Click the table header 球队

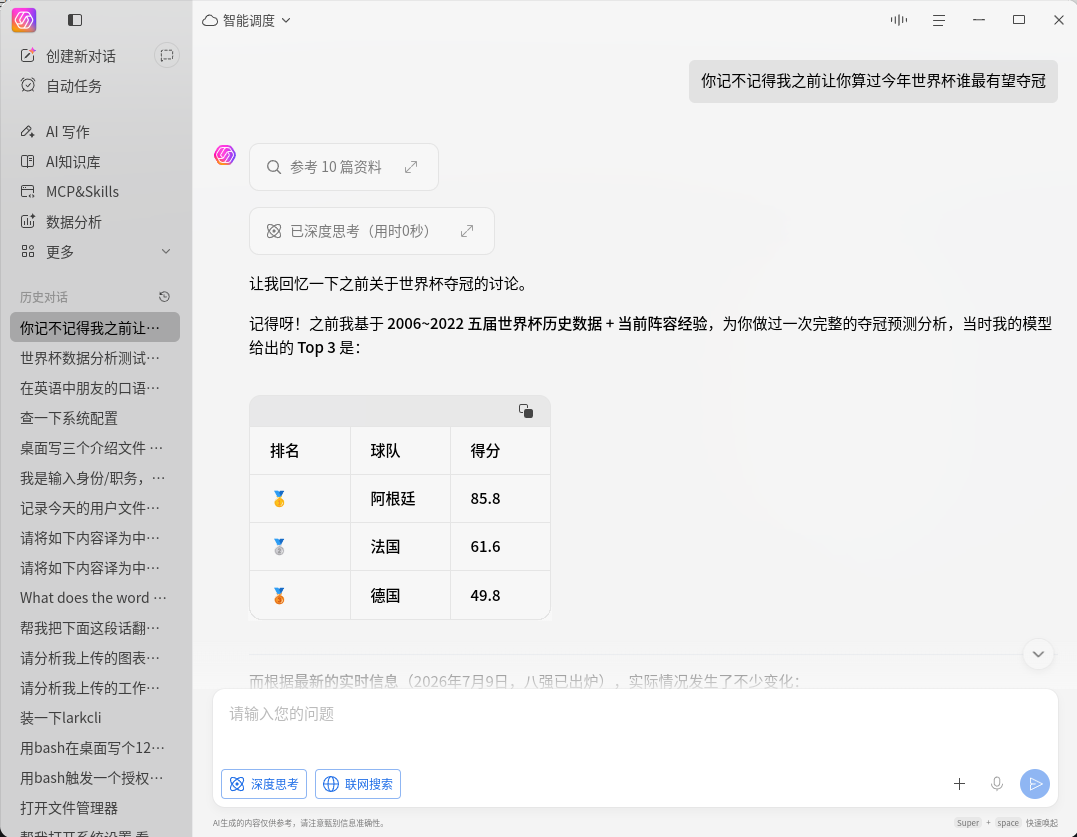[400, 450]
